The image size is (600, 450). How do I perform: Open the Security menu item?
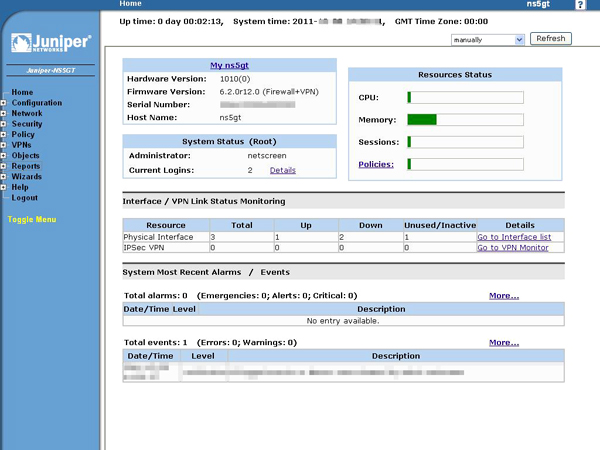(x=27, y=124)
